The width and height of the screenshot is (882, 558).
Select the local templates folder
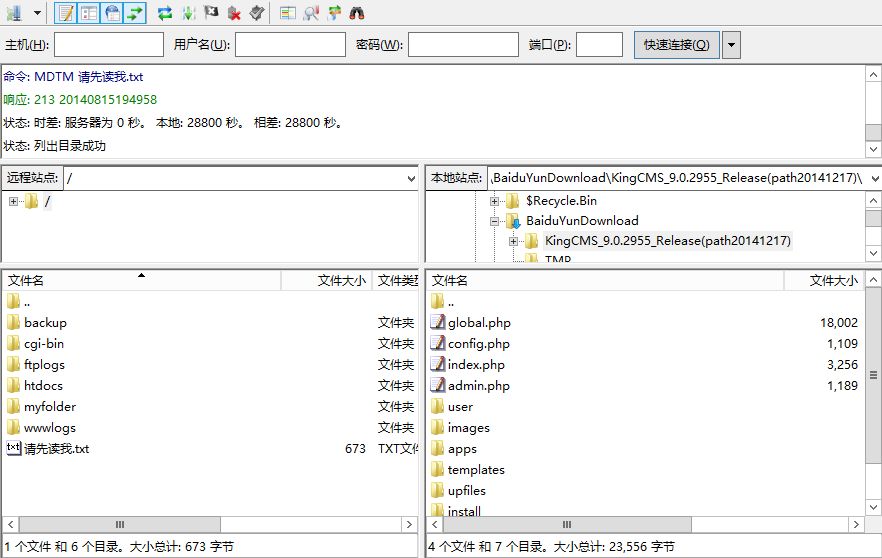[476, 470]
